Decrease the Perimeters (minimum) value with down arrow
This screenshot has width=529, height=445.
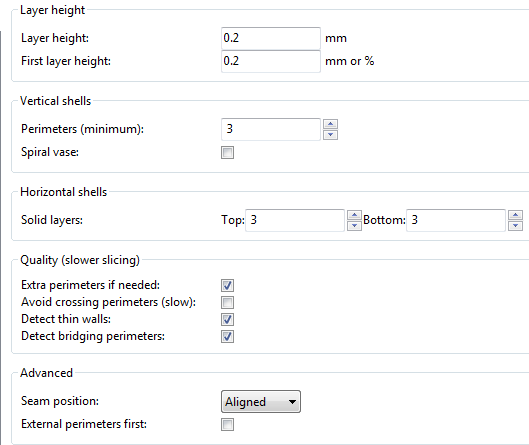click(330, 135)
